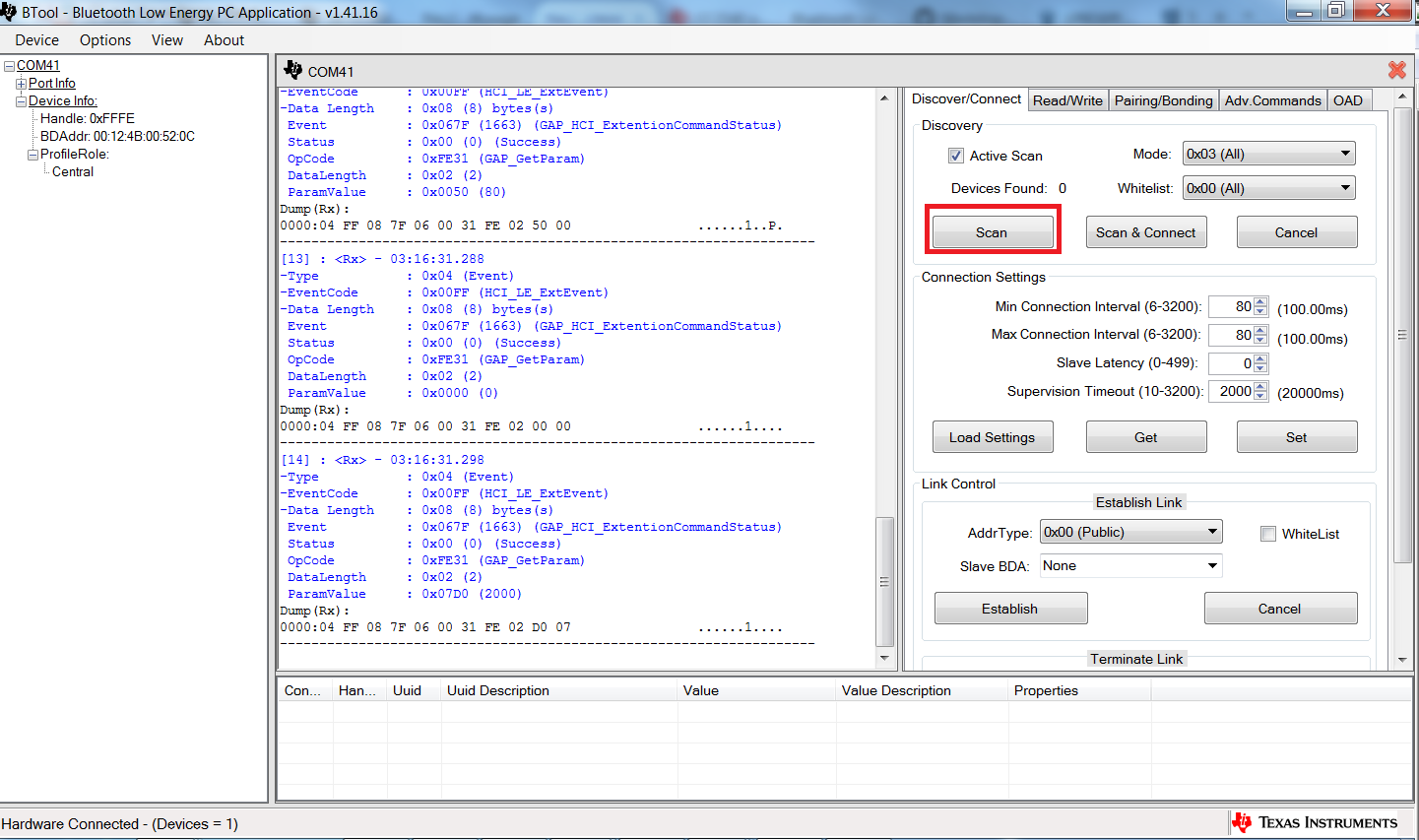This screenshot has height=840, width=1419.
Task: Open the Options menu
Action: pos(104,40)
